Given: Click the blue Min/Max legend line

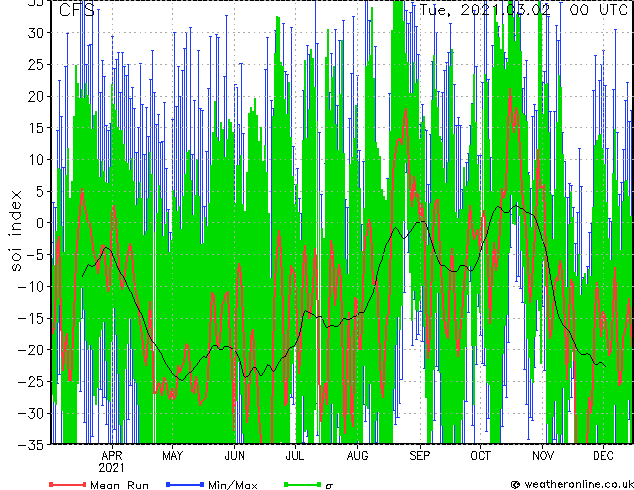Looking at the screenshot, I should [x=185, y=484].
